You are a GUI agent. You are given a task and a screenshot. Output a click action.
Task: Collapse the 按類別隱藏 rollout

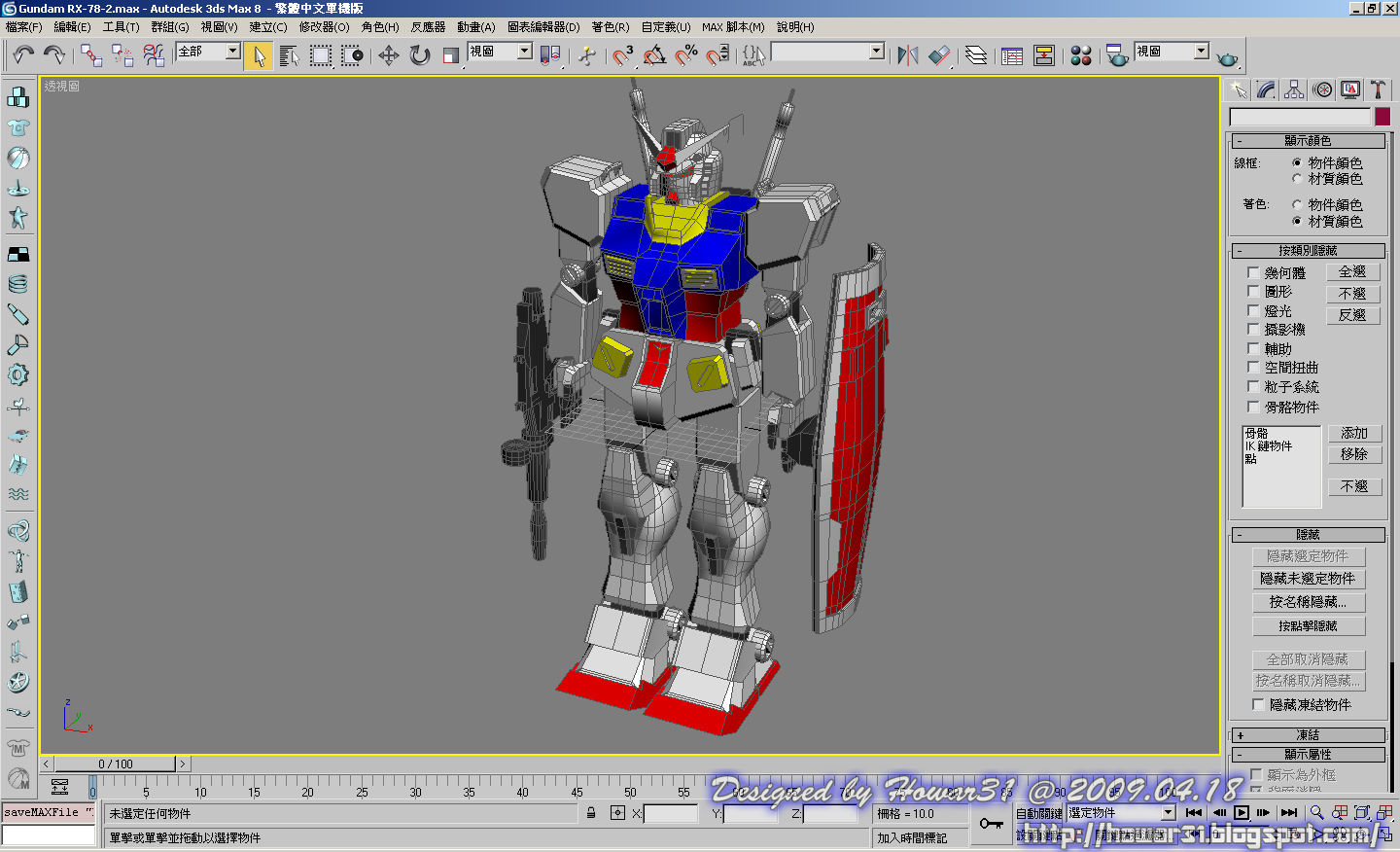[x=1308, y=251]
